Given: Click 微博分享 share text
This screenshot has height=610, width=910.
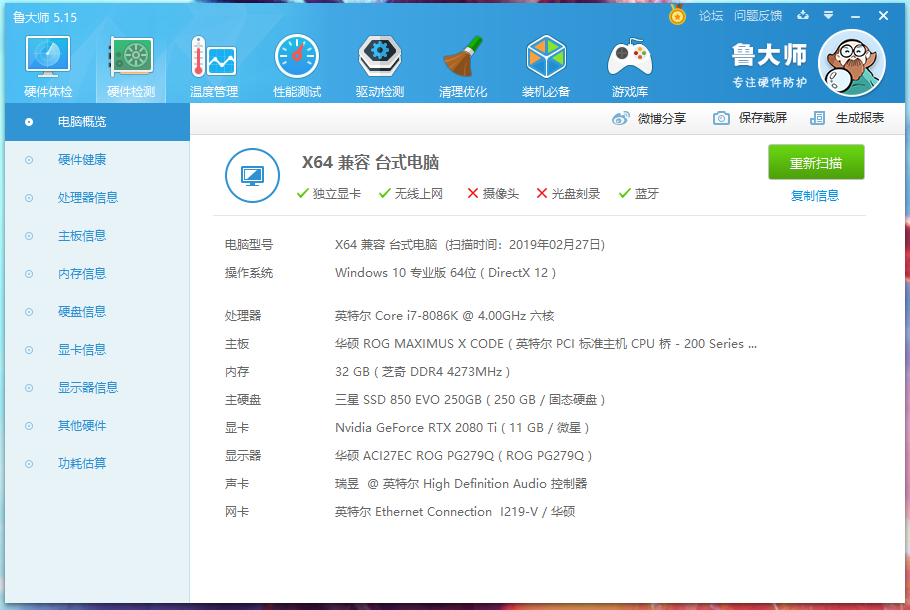Looking at the screenshot, I should coord(662,118).
